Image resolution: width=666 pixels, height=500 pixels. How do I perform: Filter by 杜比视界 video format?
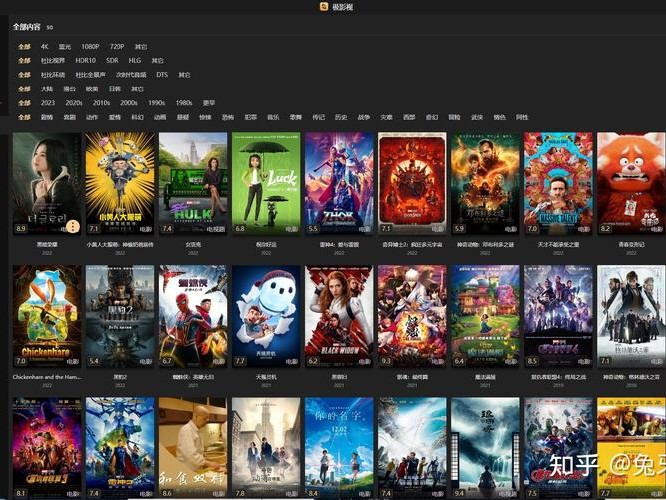[x=53, y=61]
